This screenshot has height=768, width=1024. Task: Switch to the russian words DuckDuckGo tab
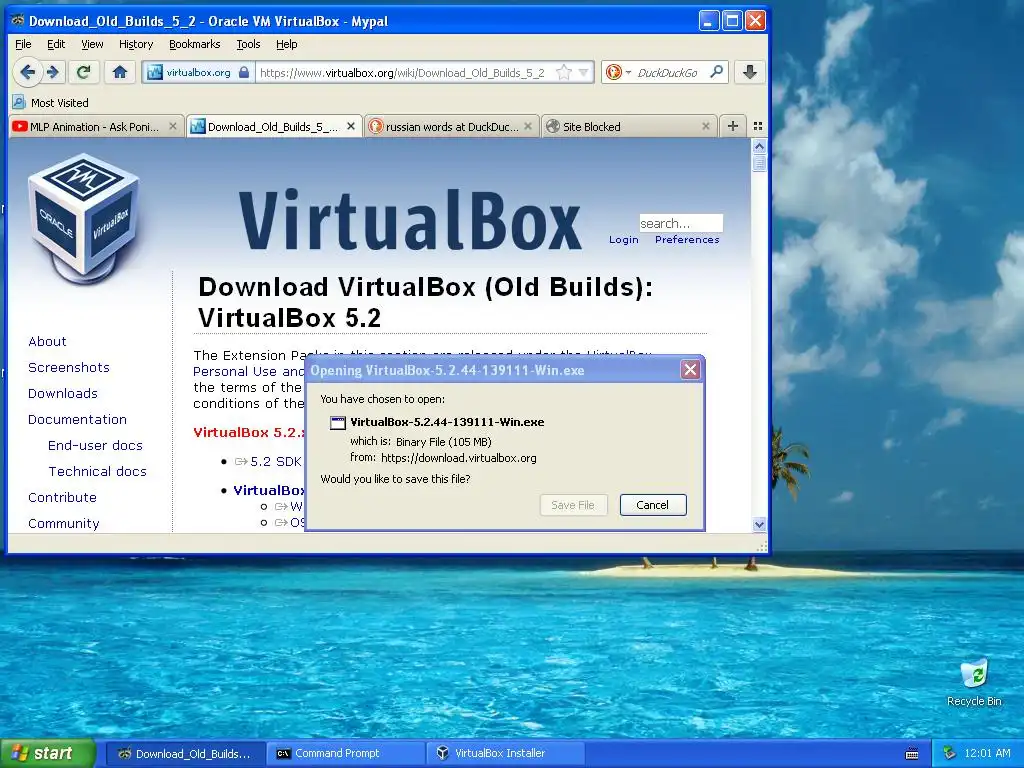tap(452, 126)
